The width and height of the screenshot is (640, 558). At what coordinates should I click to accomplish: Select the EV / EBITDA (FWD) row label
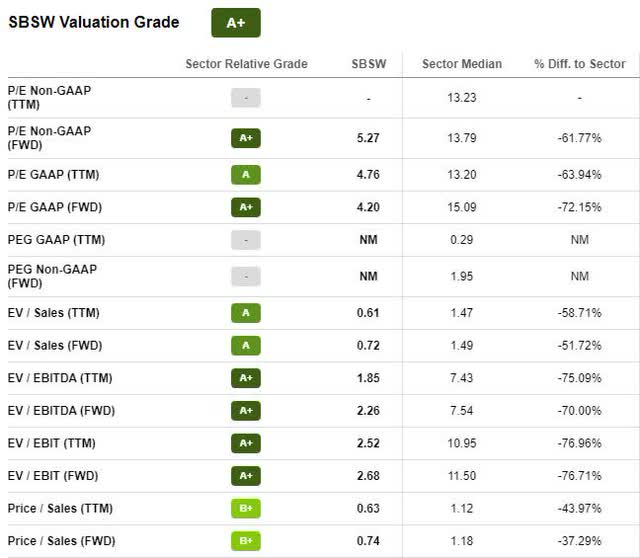click(x=61, y=411)
